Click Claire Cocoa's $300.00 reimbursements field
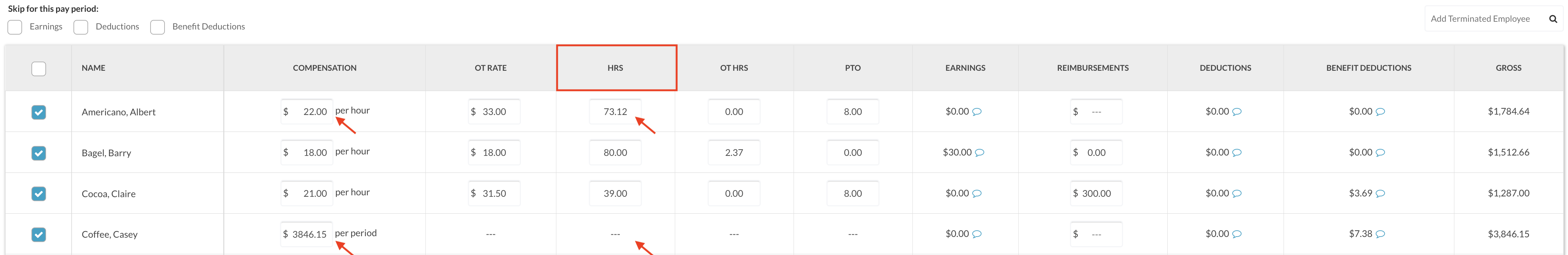Image resolution: width=1568 pixels, height=255 pixels. pyautogui.click(x=1096, y=193)
